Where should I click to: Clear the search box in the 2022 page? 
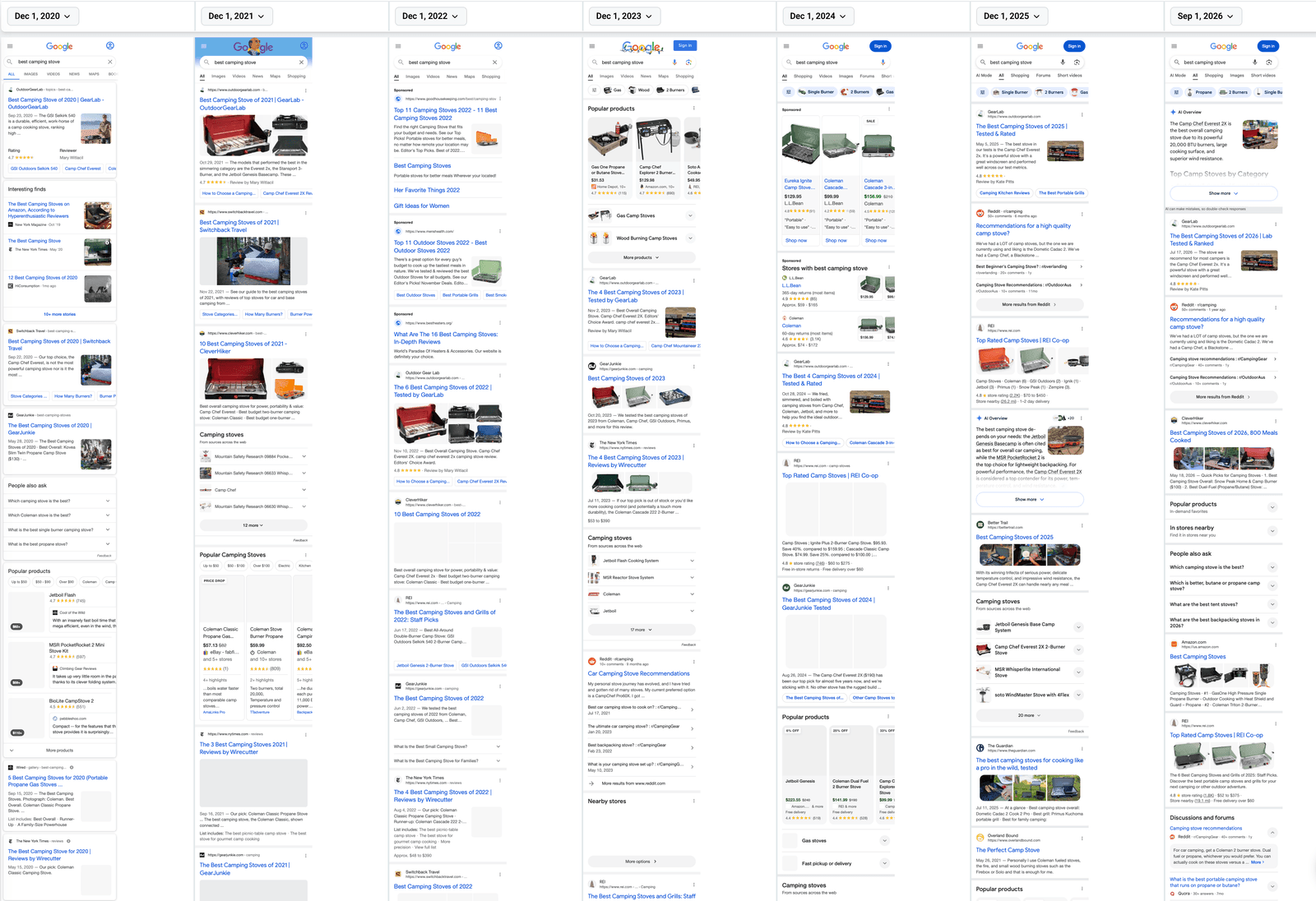pos(494,62)
